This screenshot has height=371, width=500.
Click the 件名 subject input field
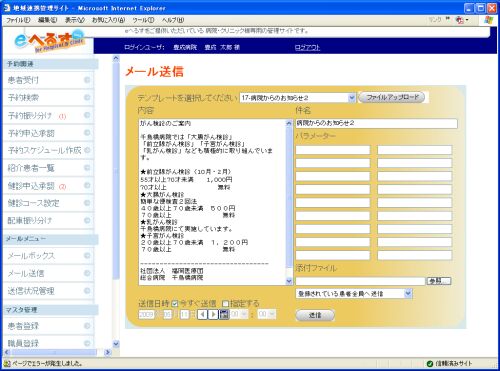(376, 123)
